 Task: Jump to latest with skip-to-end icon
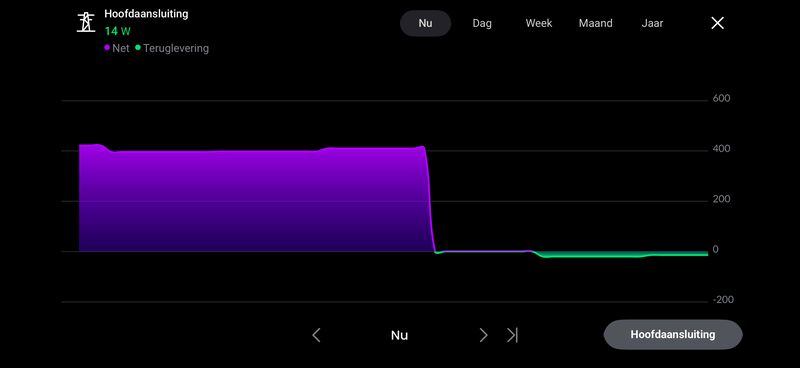click(512, 335)
